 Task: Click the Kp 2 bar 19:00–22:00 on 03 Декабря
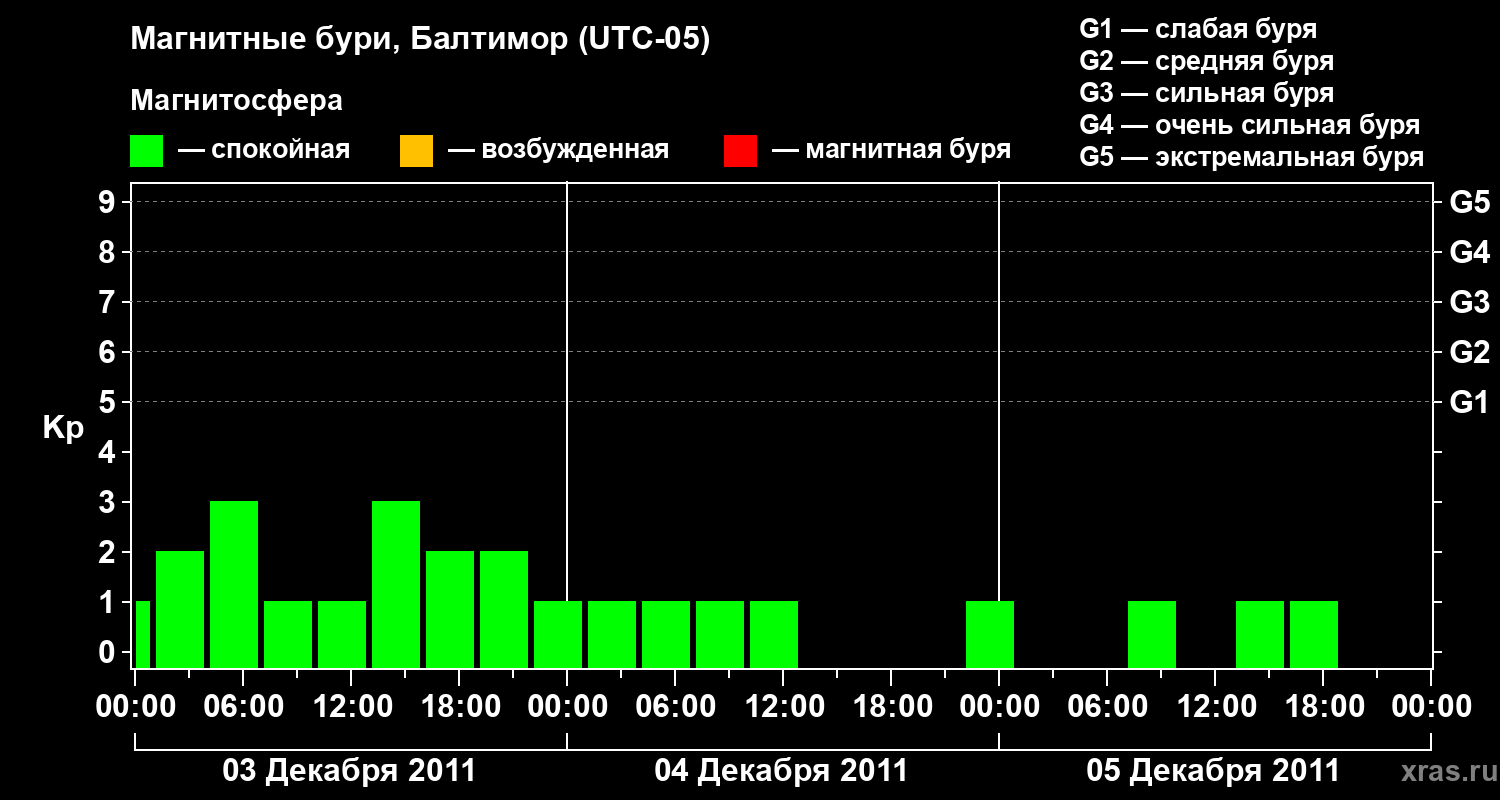click(504, 609)
